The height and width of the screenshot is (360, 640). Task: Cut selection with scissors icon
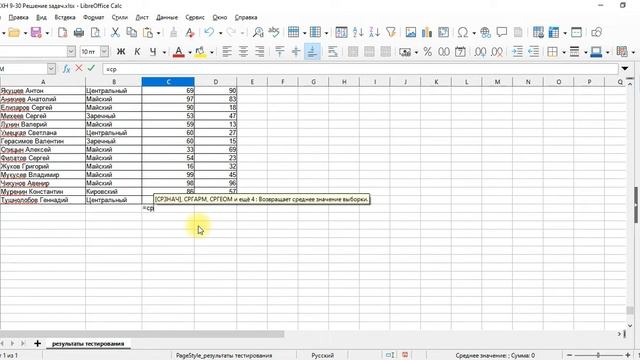point(115,32)
